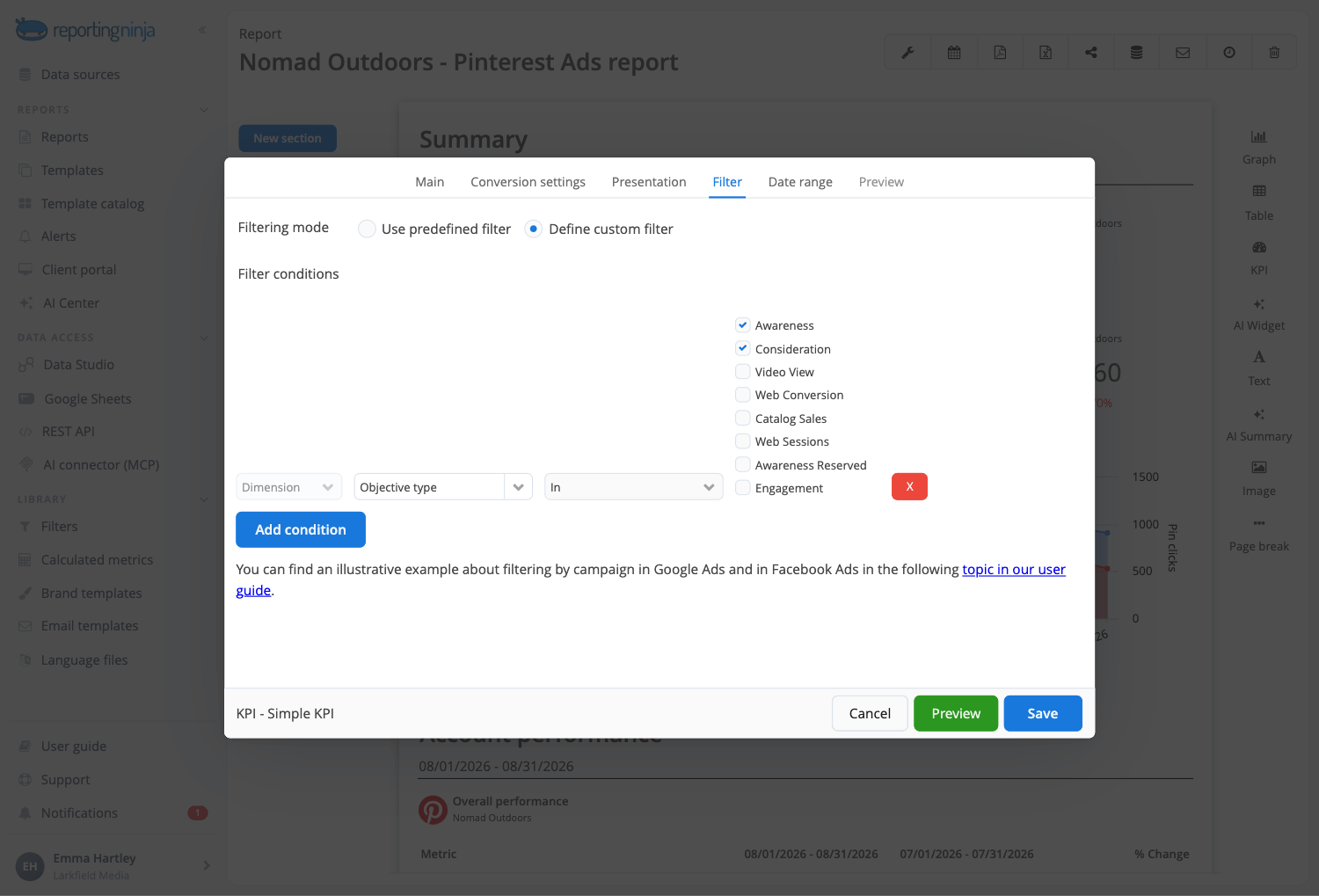This screenshot has width=1319, height=896.
Task: Click the New section button
Action: (288, 138)
